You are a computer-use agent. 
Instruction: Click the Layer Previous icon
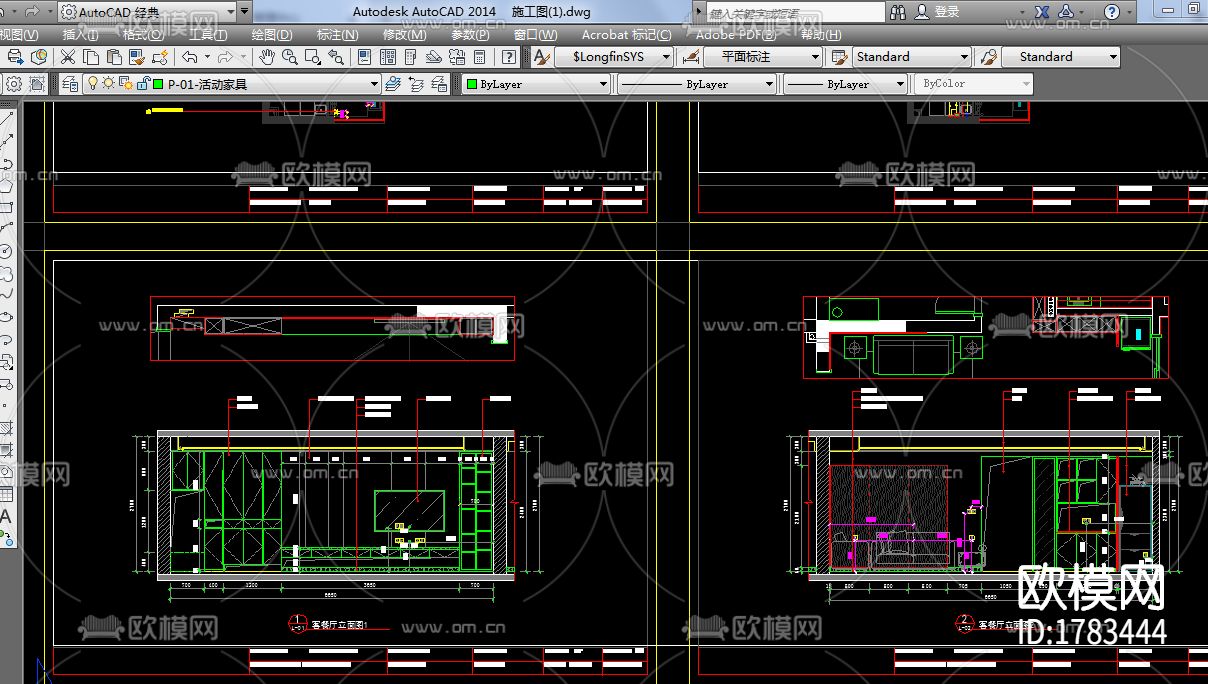pos(416,84)
